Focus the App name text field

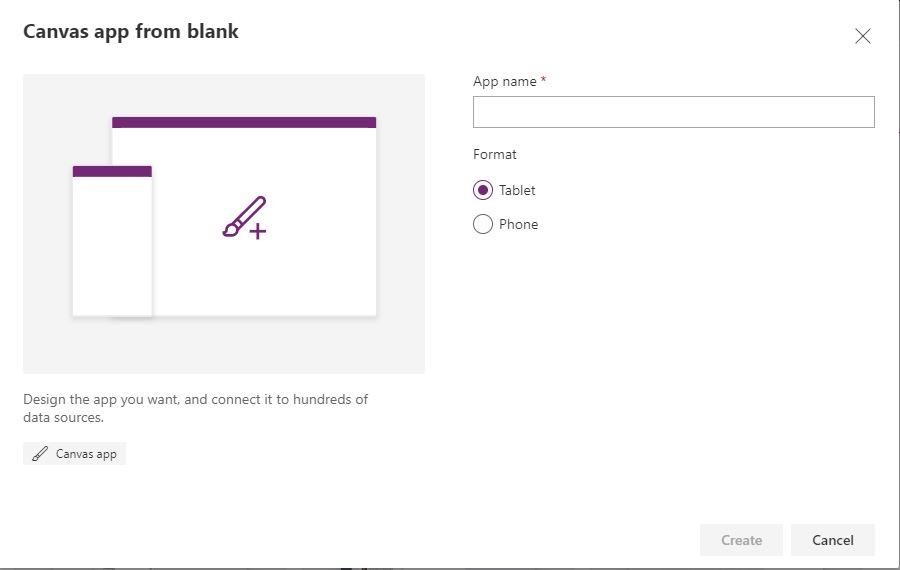pos(673,112)
